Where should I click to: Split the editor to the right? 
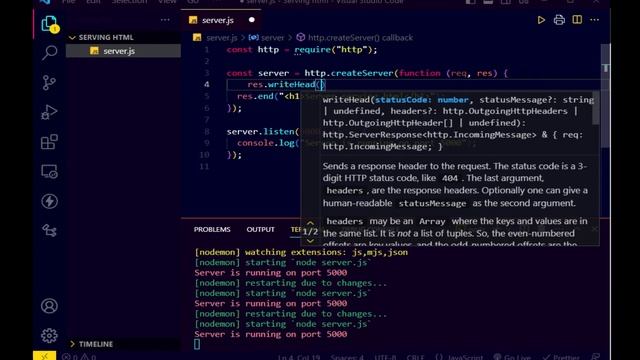click(577, 20)
